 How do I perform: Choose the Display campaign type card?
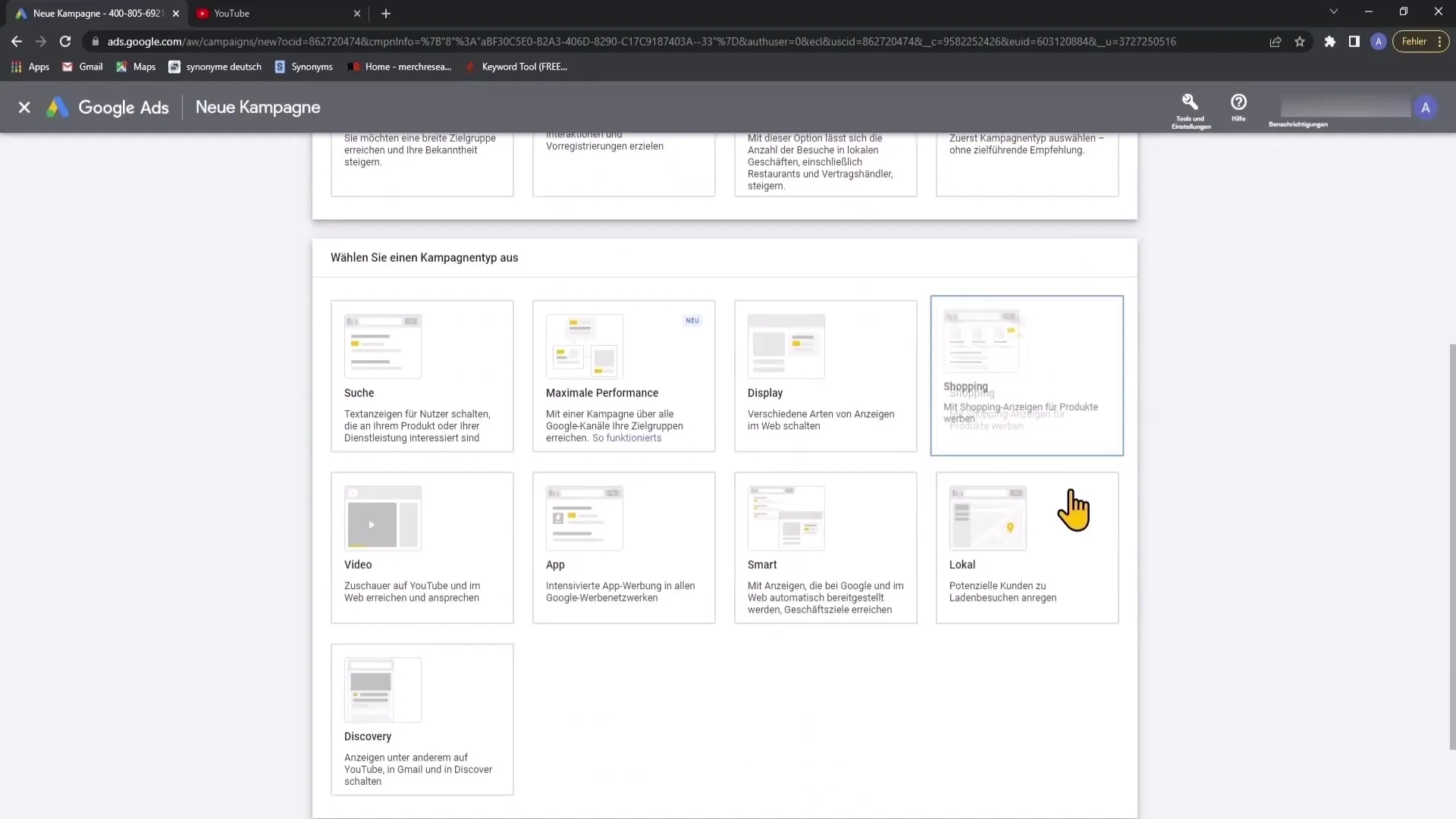click(x=826, y=376)
